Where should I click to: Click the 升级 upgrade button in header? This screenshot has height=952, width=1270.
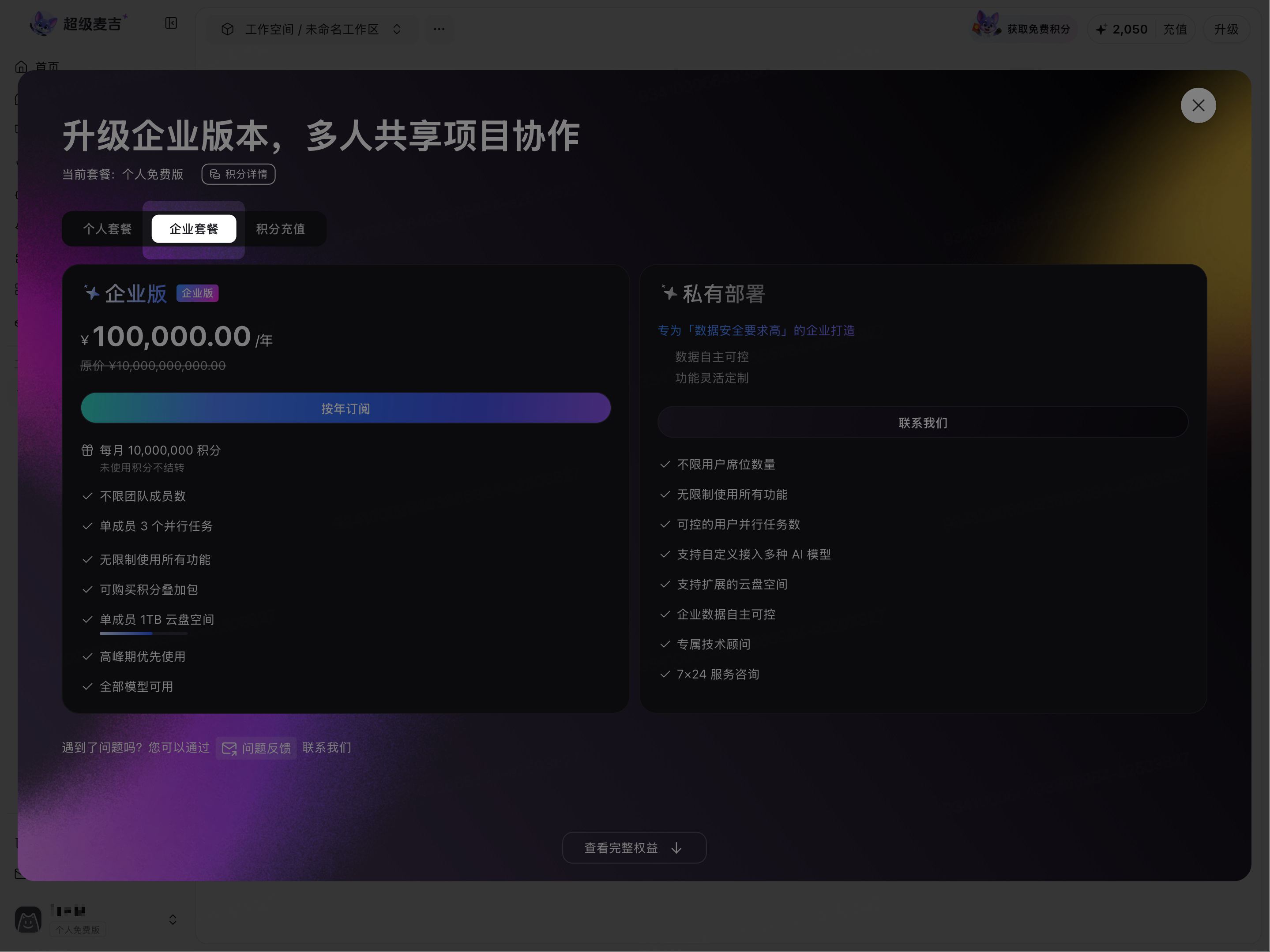point(1226,29)
